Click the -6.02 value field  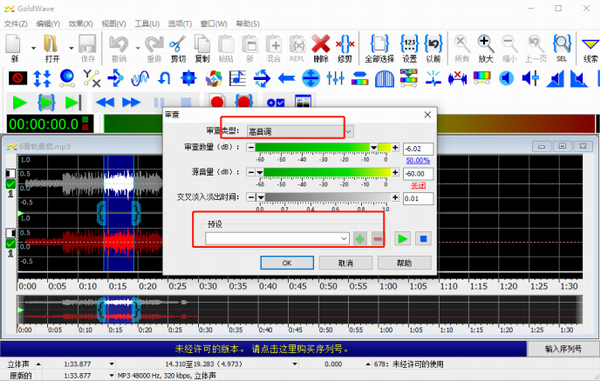point(418,149)
